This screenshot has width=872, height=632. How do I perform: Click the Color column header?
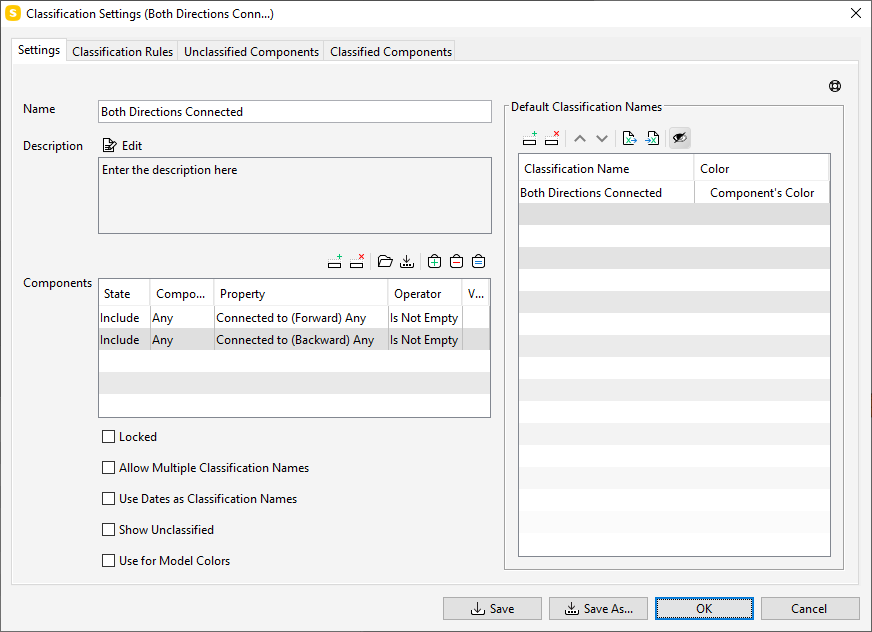pos(762,168)
